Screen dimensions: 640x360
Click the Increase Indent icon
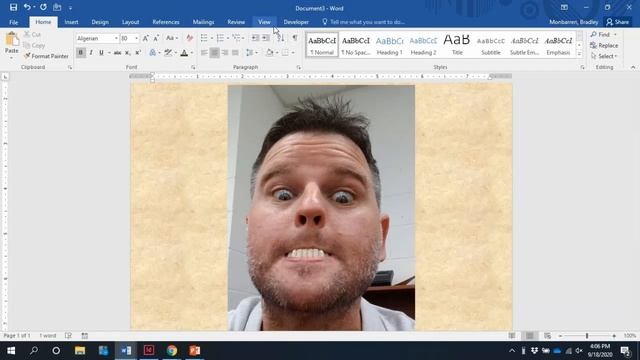266,38
